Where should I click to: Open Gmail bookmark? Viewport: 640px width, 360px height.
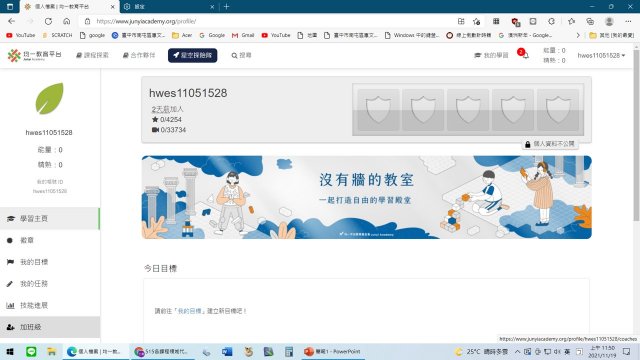coord(243,36)
